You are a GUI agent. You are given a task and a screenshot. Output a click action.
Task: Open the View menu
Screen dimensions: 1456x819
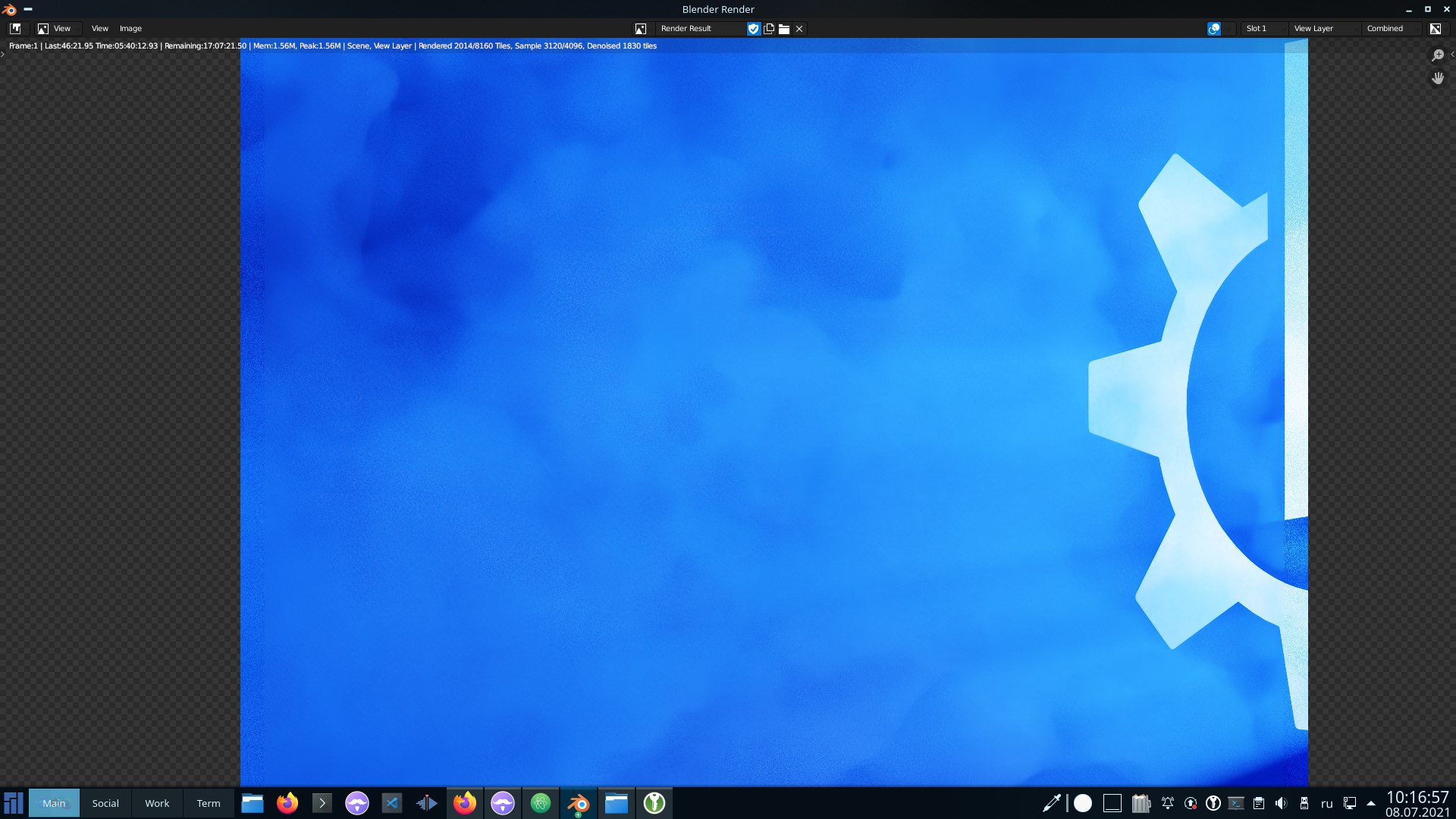[x=100, y=28]
